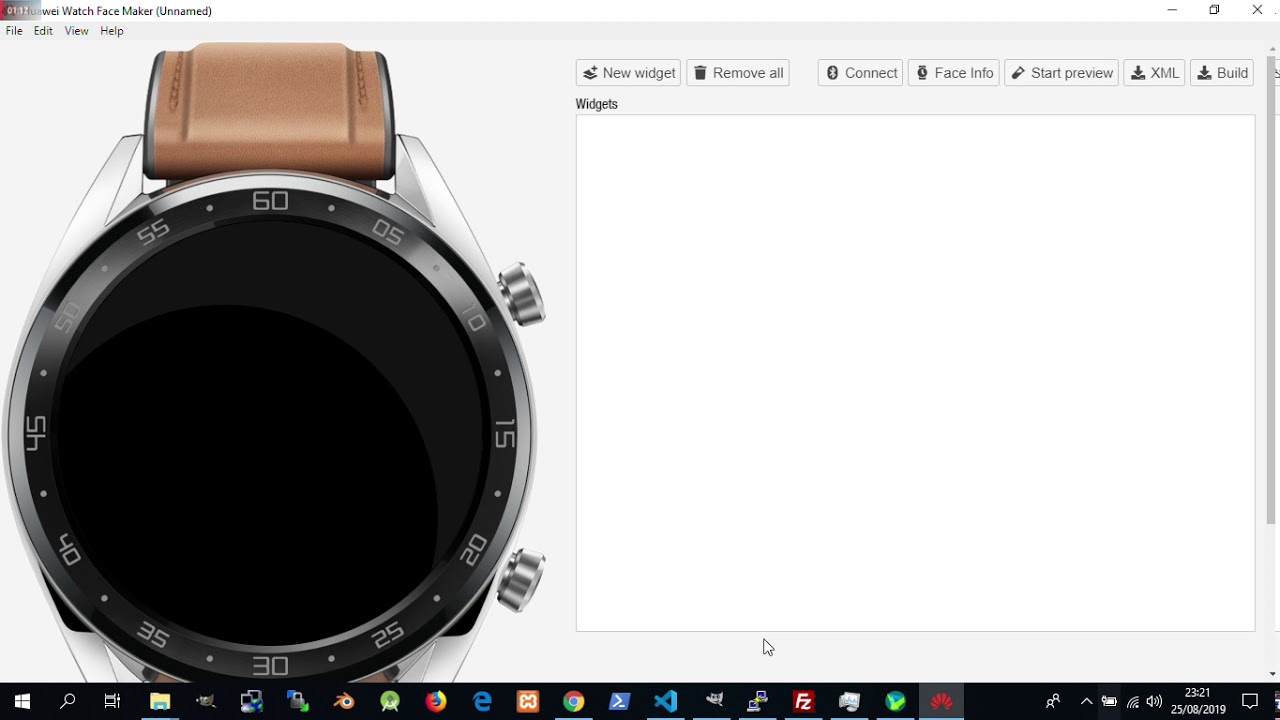Viewport: 1280px width, 720px height.
Task: Close the Huawei Watch Face Maker window
Action: pyautogui.click(x=1258, y=10)
